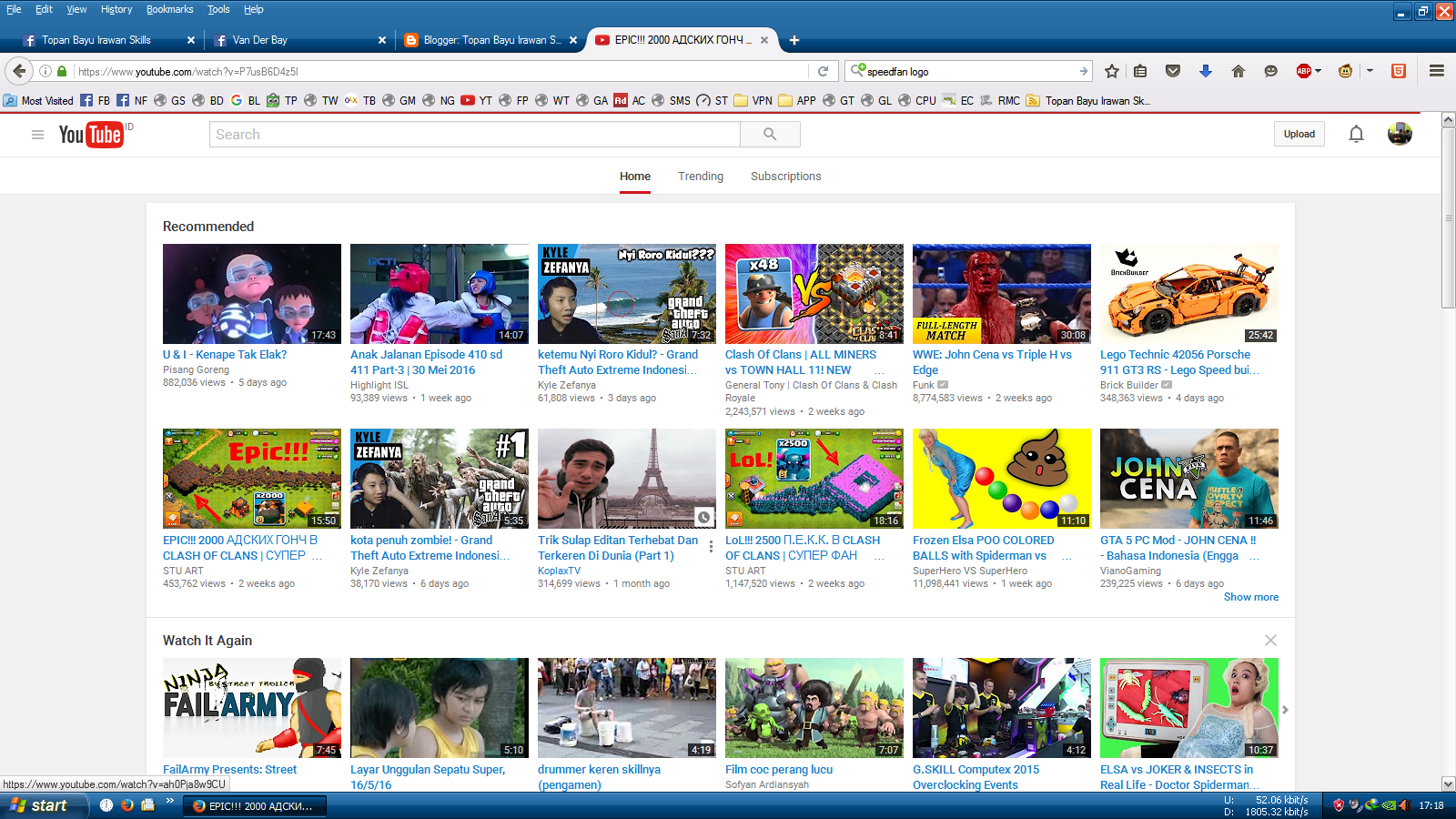Show next Watch It Again videos arrow
This screenshot has width=1456, height=819.
point(1285,710)
